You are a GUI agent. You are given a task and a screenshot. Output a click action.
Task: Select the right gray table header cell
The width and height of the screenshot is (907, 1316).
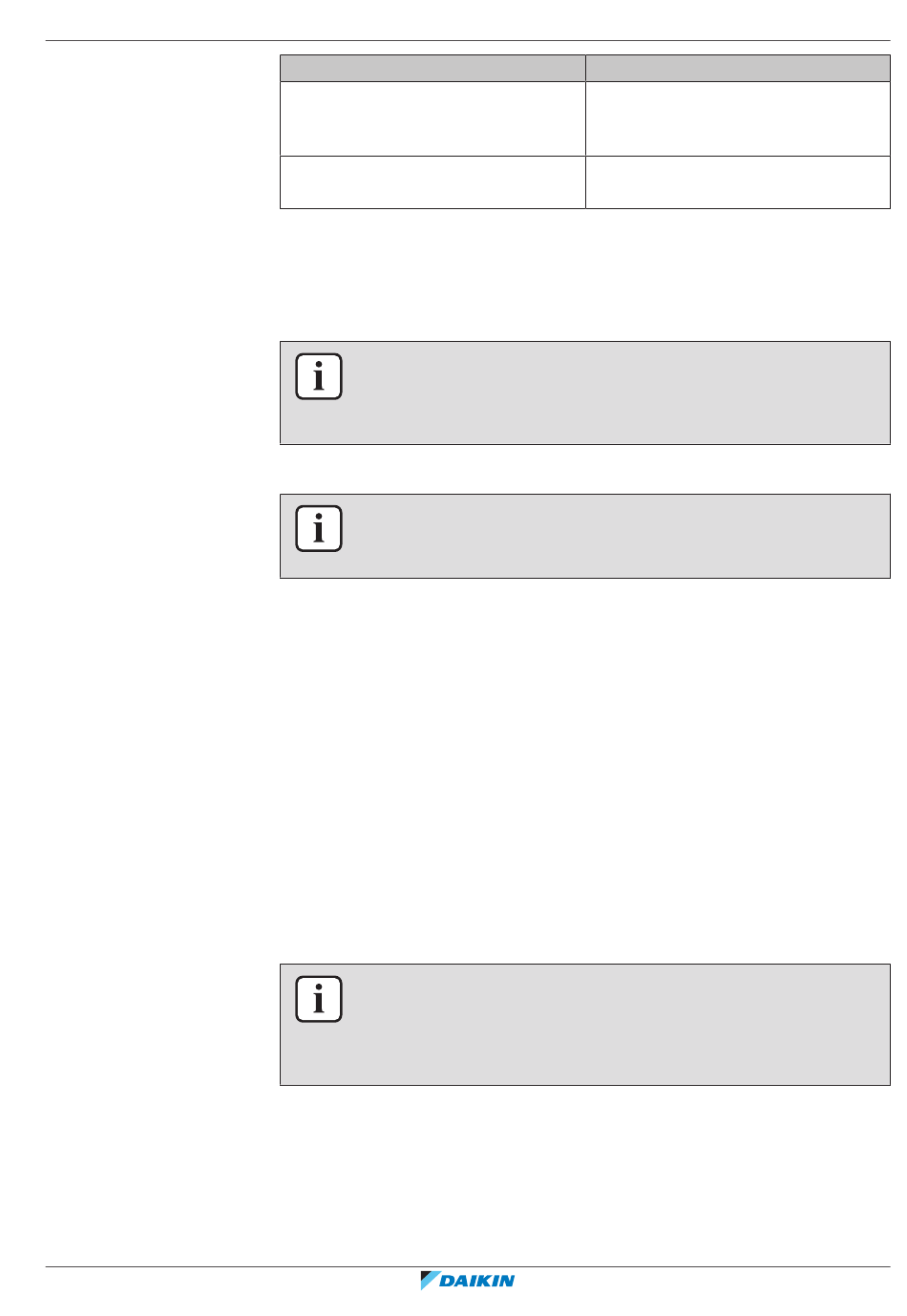pos(738,68)
